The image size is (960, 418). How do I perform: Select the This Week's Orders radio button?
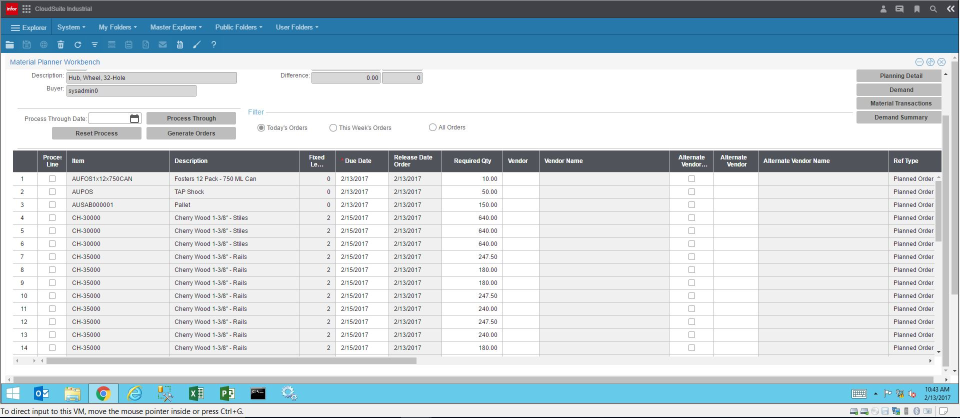(334, 128)
